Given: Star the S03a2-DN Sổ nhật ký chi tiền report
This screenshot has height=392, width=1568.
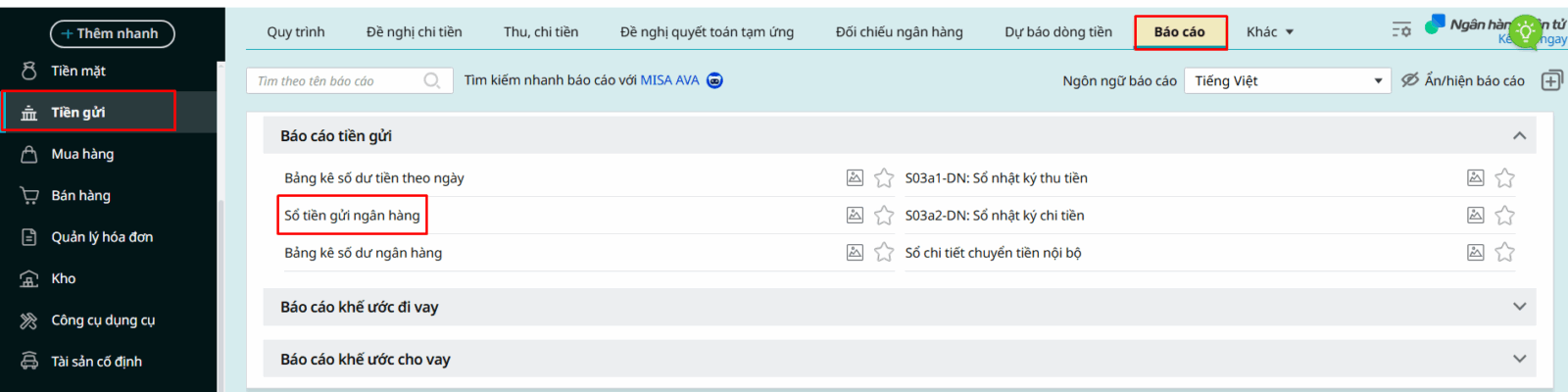Looking at the screenshot, I should point(1504,215).
